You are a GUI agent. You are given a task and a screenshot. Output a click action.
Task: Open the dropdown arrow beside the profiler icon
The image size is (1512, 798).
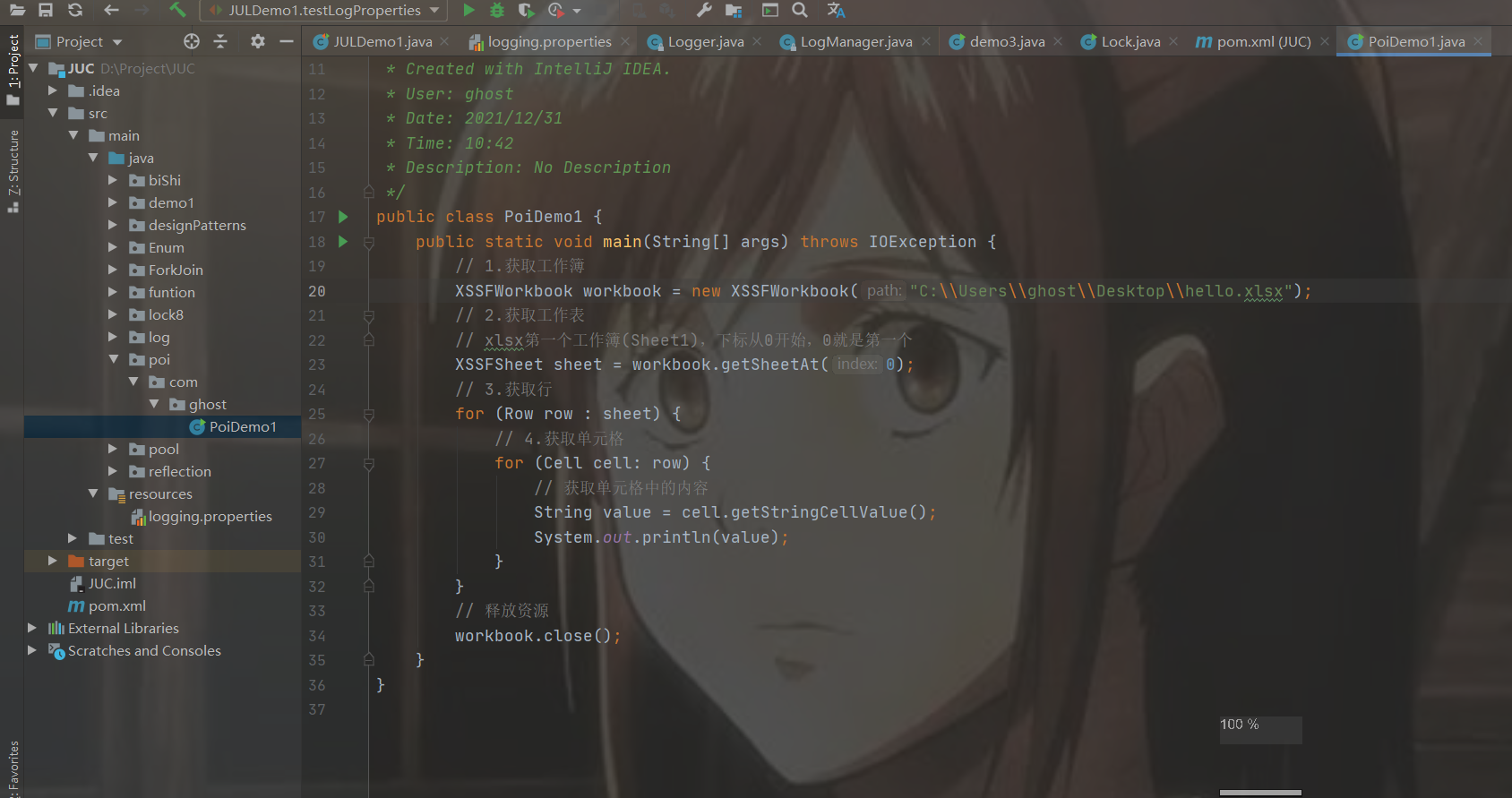tap(577, 11)
